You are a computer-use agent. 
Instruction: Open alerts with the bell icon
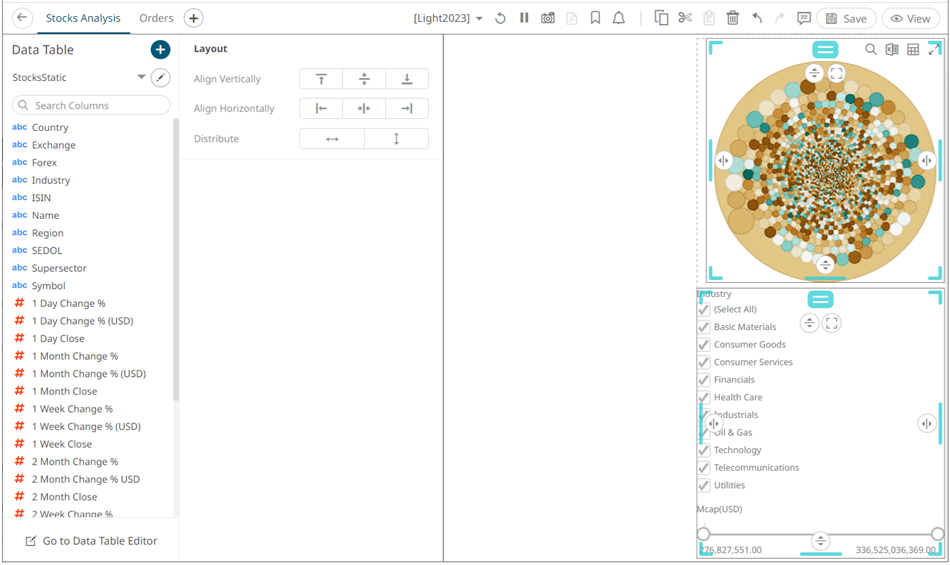pyautogui.click(x=619, y=18)
